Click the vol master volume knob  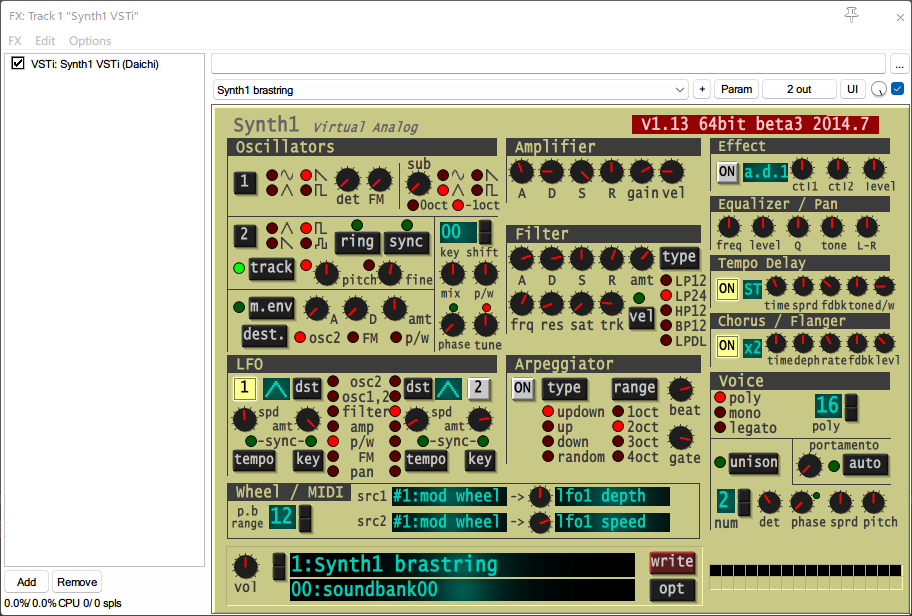pos(245,566)
